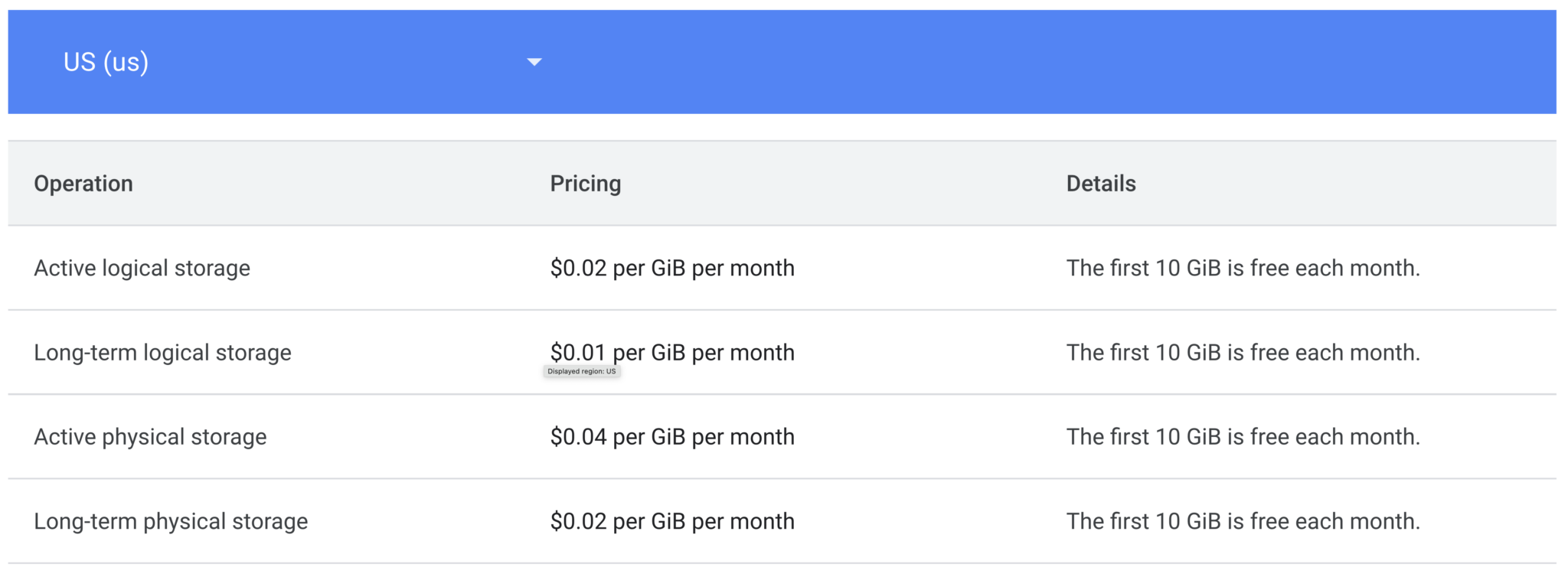Image resolution: width=1568 pixels, height=577 pixels.
Task: Click the $0.02 per GiB Long-term physical price
Action: pyautogui.click(x=672, y=521)
